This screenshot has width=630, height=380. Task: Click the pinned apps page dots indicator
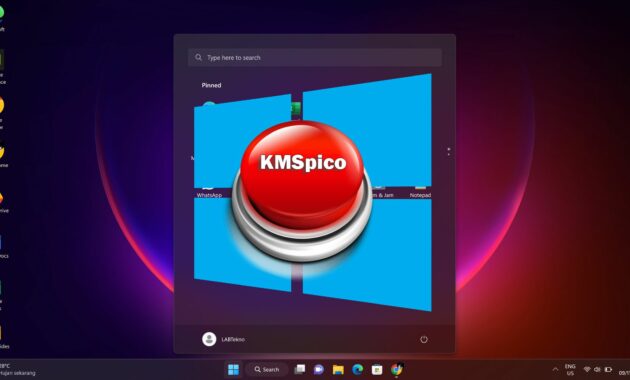click(449, 152)
